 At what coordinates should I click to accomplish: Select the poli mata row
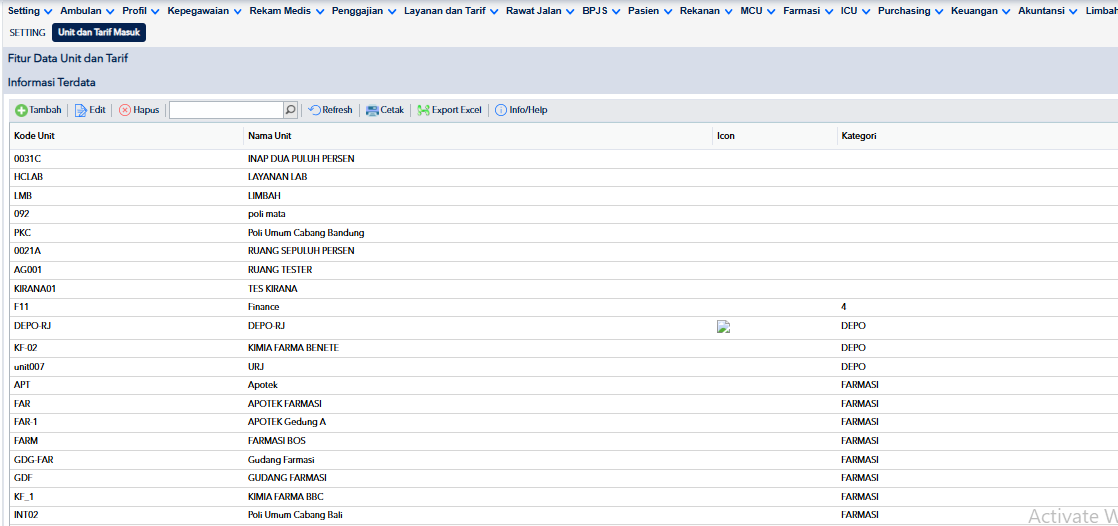point(564,214)
